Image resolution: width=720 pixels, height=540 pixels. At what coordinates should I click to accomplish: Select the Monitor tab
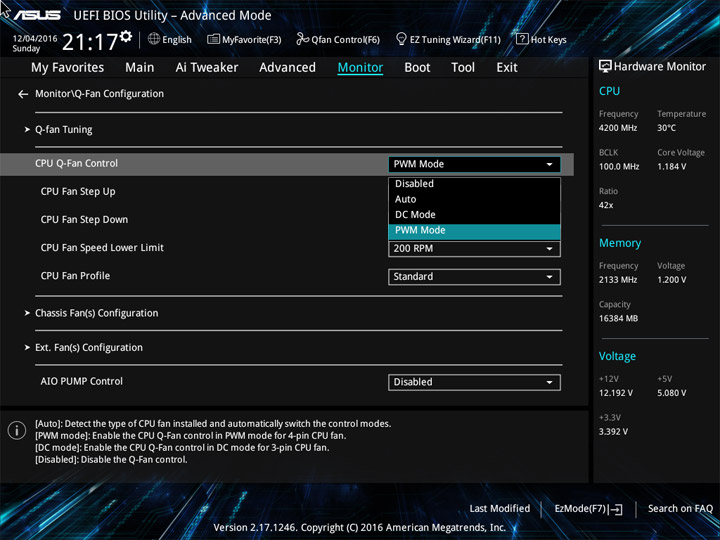click(x=360, y=68)
